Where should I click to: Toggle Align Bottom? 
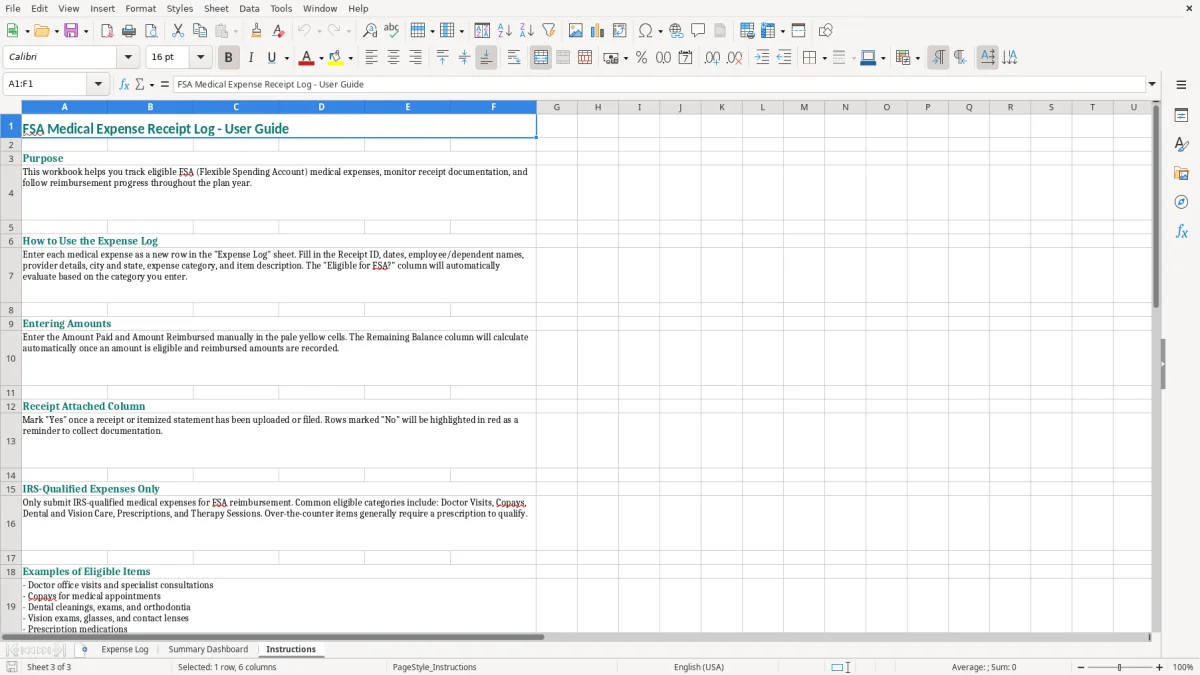click(486, 58)
